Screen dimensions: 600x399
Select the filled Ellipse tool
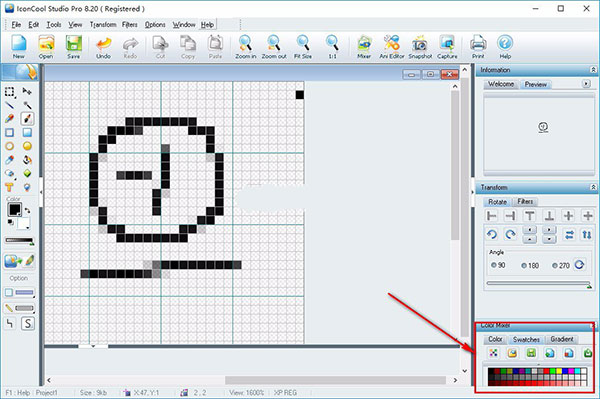pos(27,146)
